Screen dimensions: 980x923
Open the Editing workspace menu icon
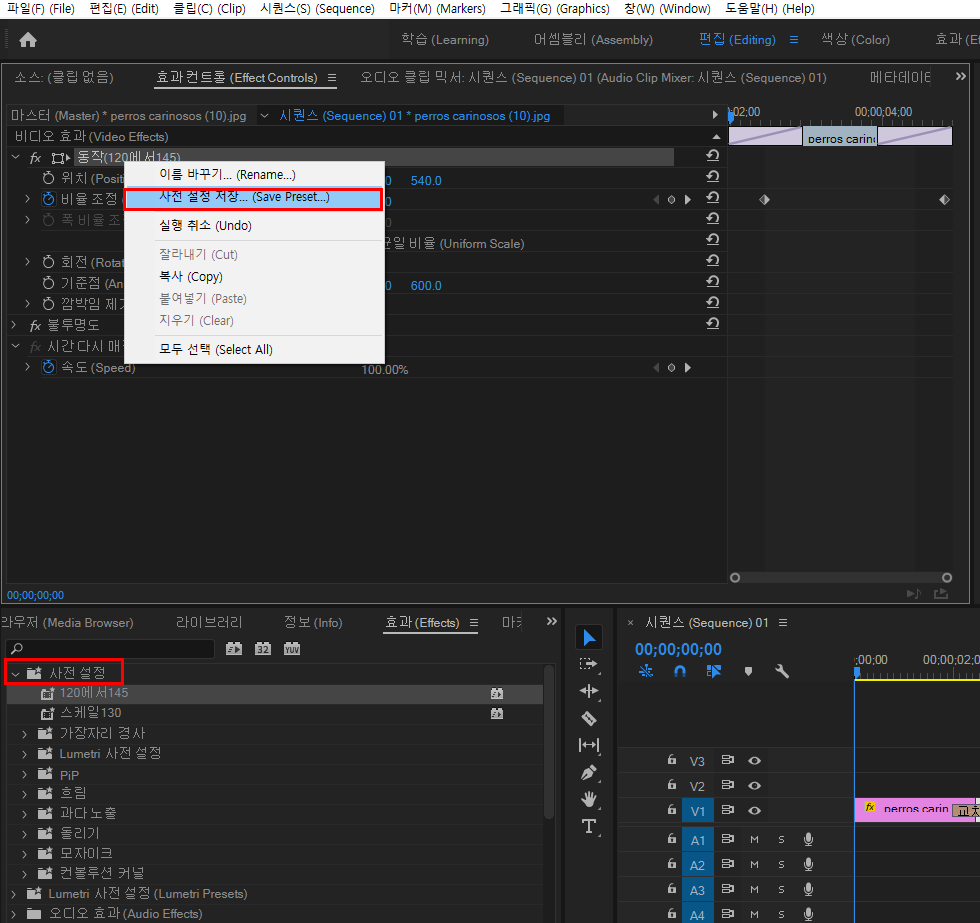794,40
